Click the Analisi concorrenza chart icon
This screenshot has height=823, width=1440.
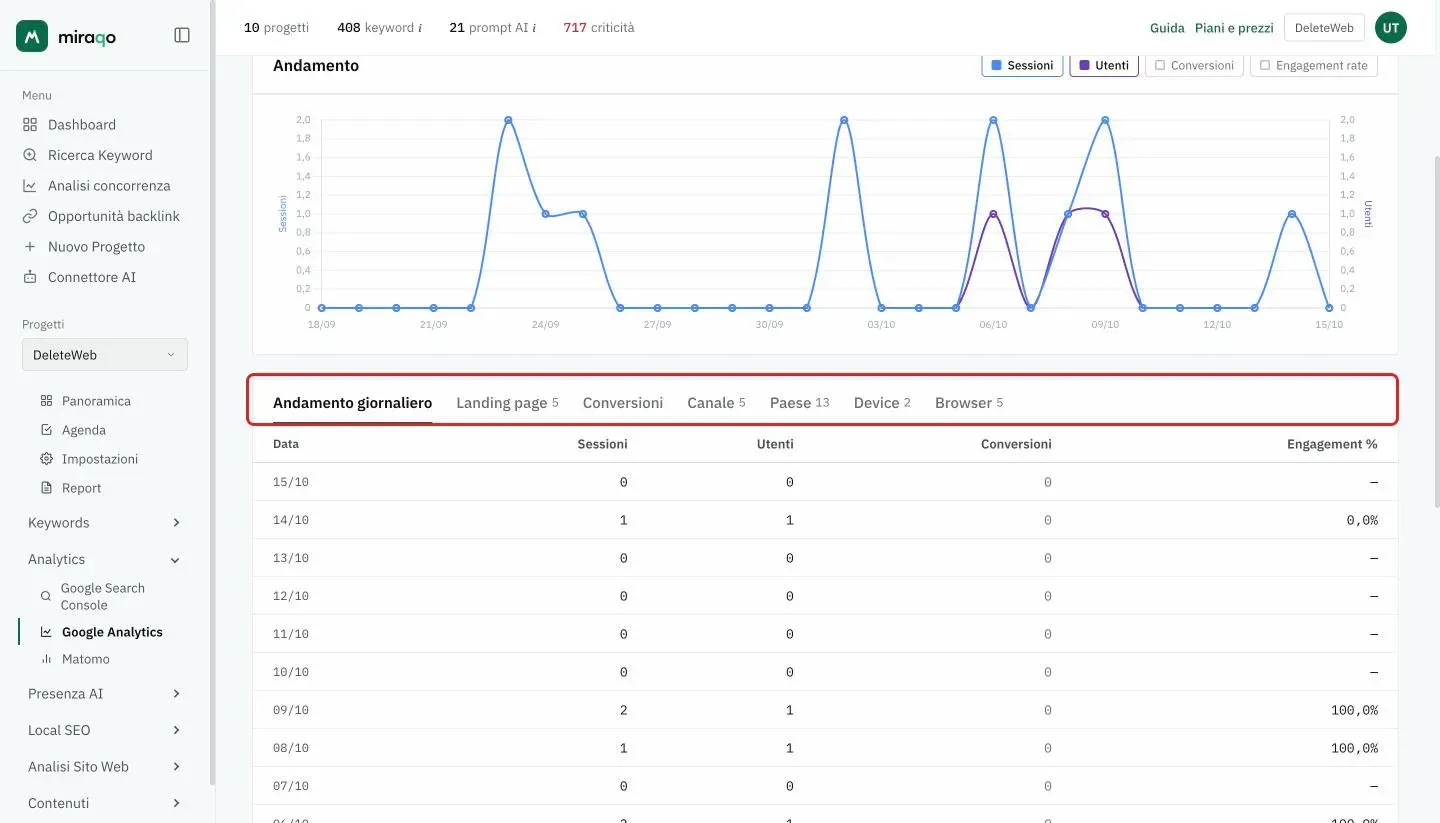click(30, 186)
